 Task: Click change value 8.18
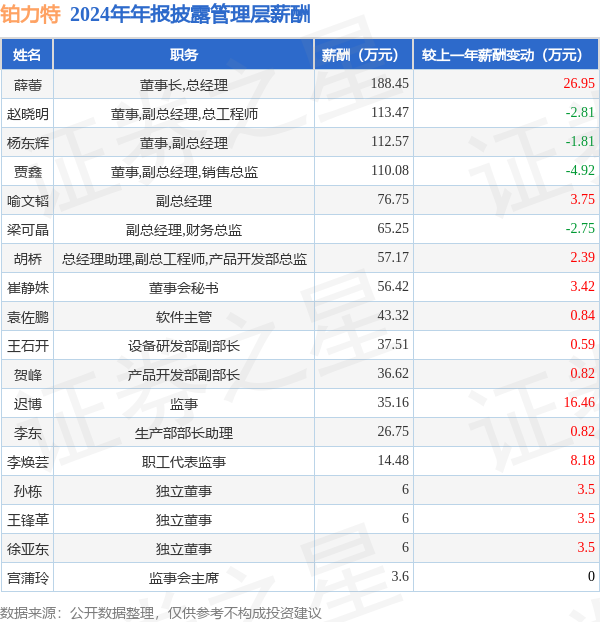583,460
